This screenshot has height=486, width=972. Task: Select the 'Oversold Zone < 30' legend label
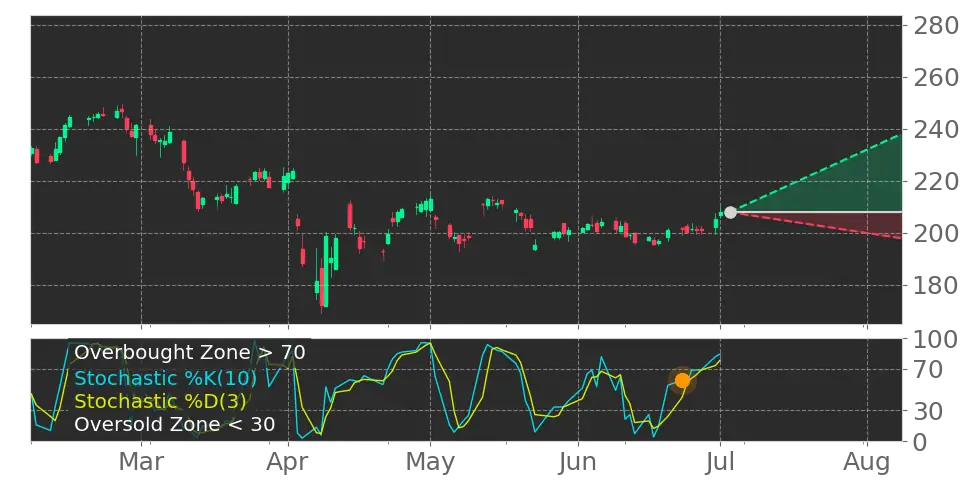pyautogui.click(x=175, y=425)
